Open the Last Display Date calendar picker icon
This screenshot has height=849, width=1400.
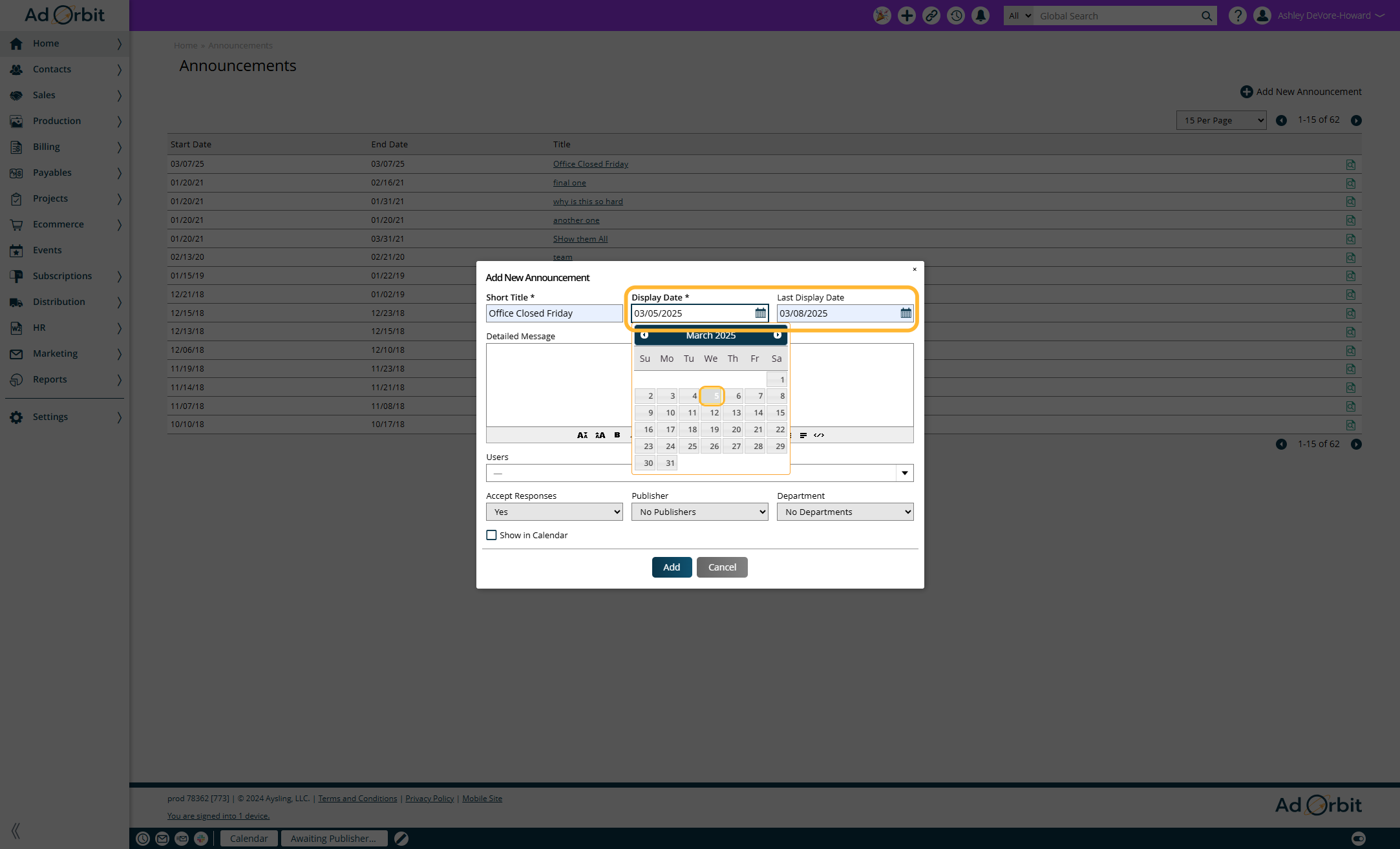(906, 313)
